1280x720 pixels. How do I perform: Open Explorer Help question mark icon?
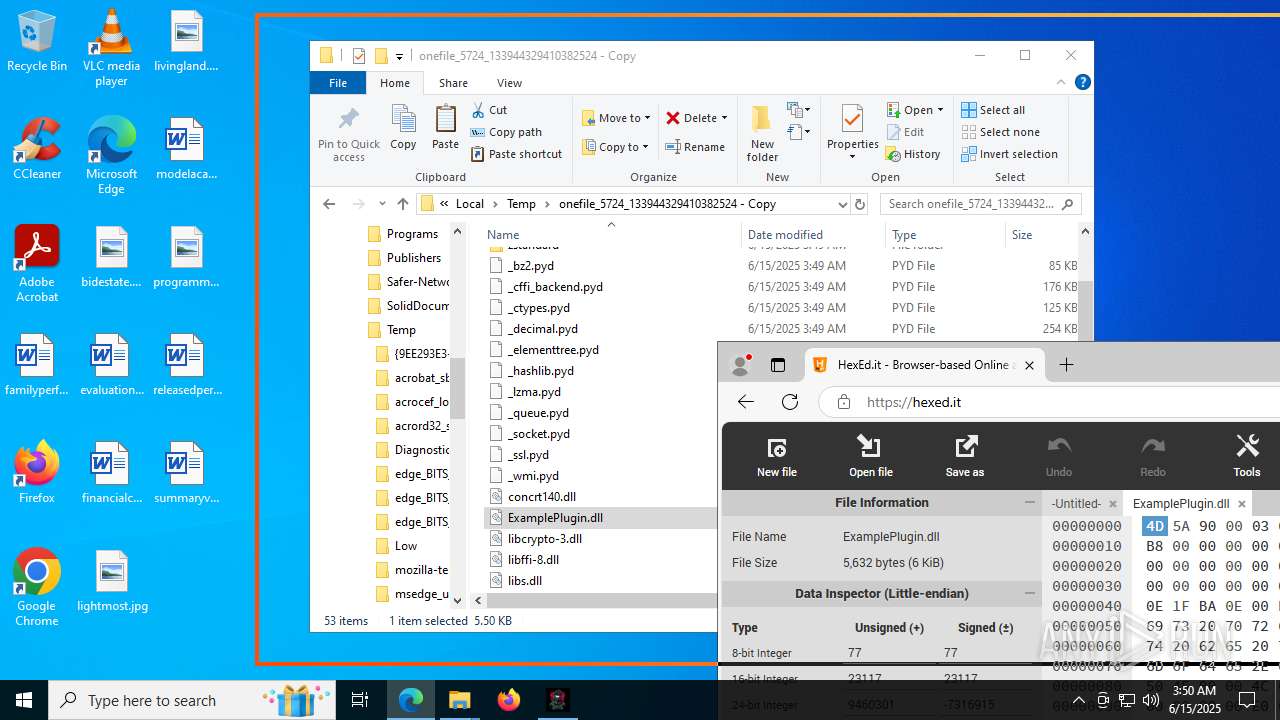pyautogui.click(x=1082, y=83)
